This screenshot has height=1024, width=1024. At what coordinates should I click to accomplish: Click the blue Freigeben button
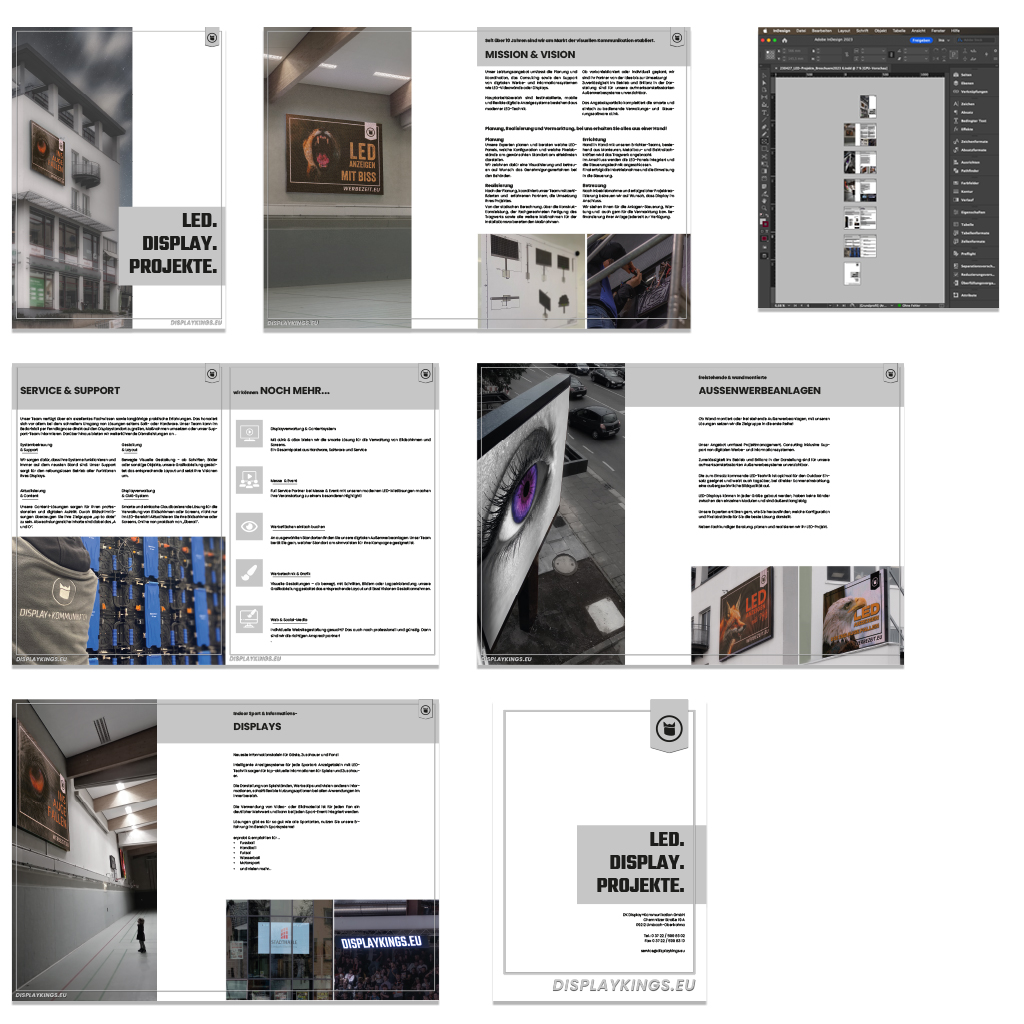tap(921, 40)
